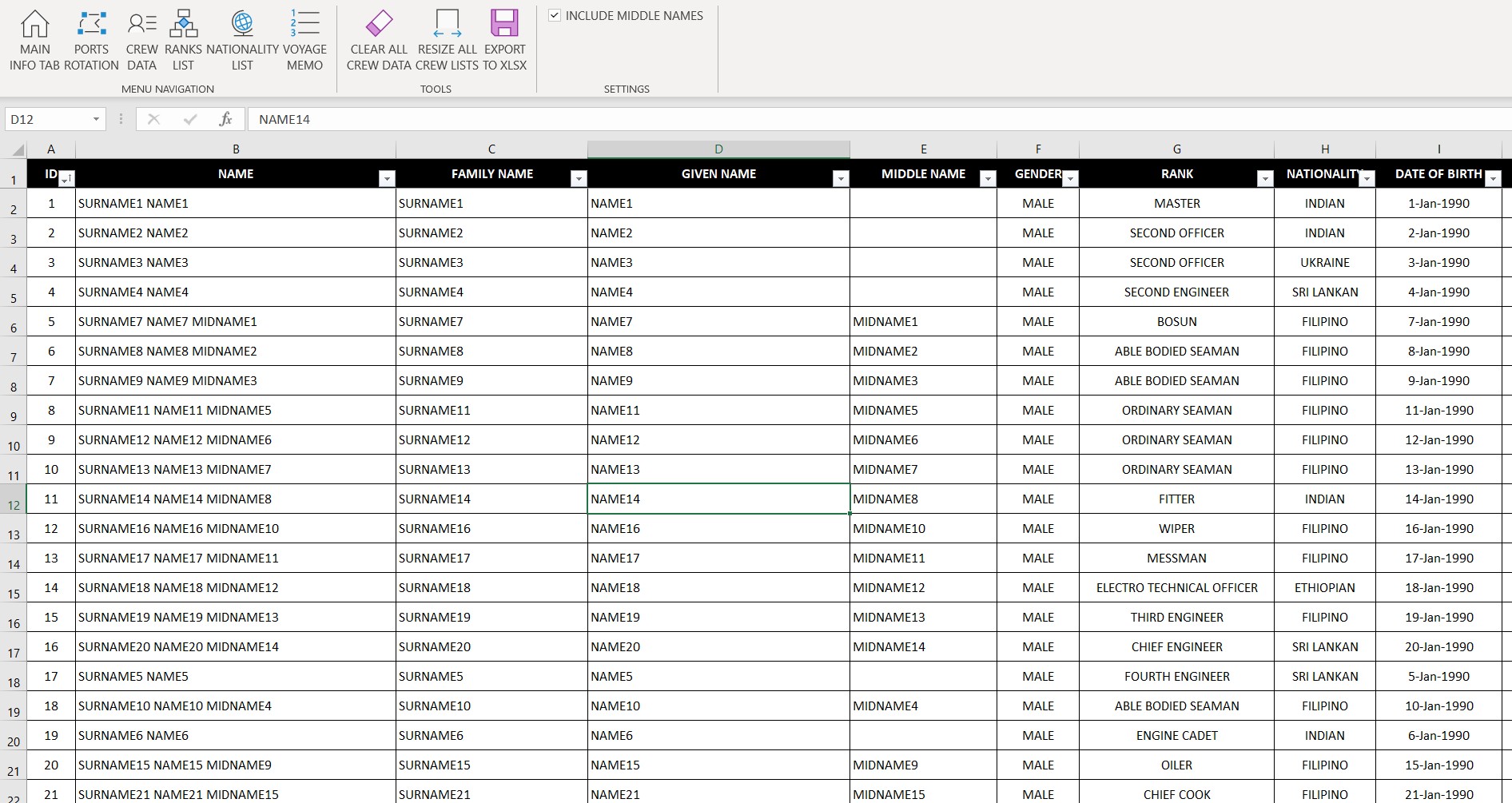The width and height of the screenshot is (1512, 803).
Task: Select SECOND ENGINEER rank cell
Action: pos(1176,292)
